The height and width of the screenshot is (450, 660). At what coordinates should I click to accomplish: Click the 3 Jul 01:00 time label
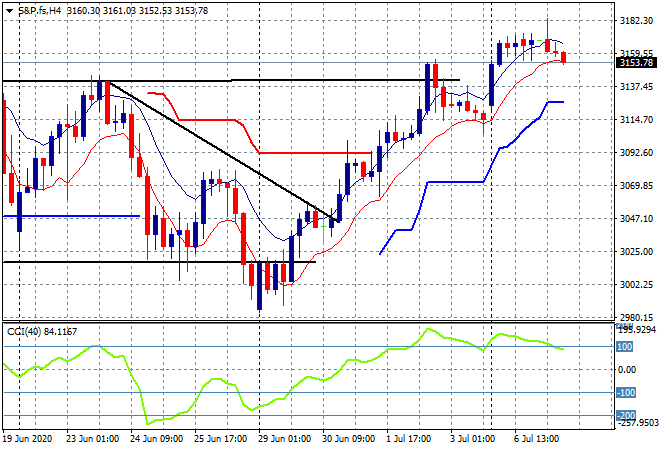click(x=473, y=439)
